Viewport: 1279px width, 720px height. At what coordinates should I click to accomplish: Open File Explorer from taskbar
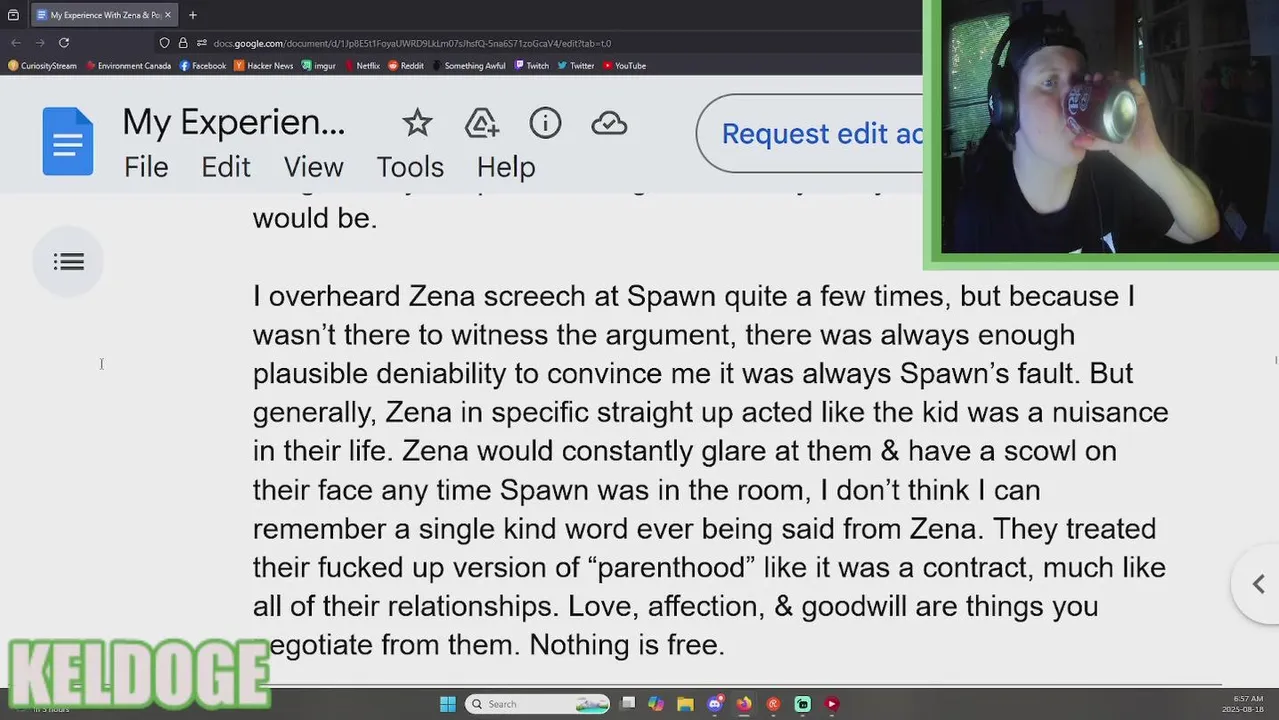685,704
